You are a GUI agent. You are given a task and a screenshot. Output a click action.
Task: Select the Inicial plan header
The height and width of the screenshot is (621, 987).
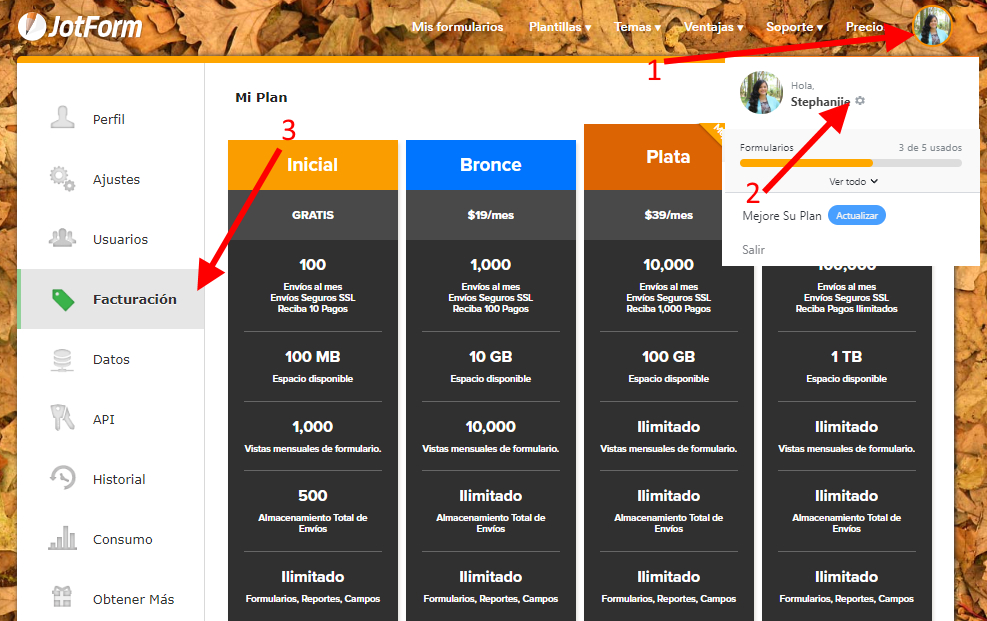(313, 165)
